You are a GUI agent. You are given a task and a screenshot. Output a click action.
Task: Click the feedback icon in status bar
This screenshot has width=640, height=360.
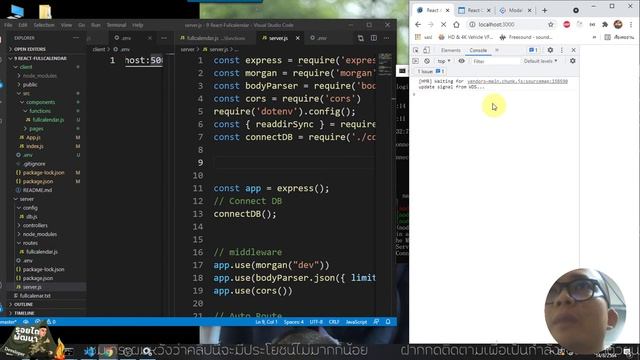point(376,322)
